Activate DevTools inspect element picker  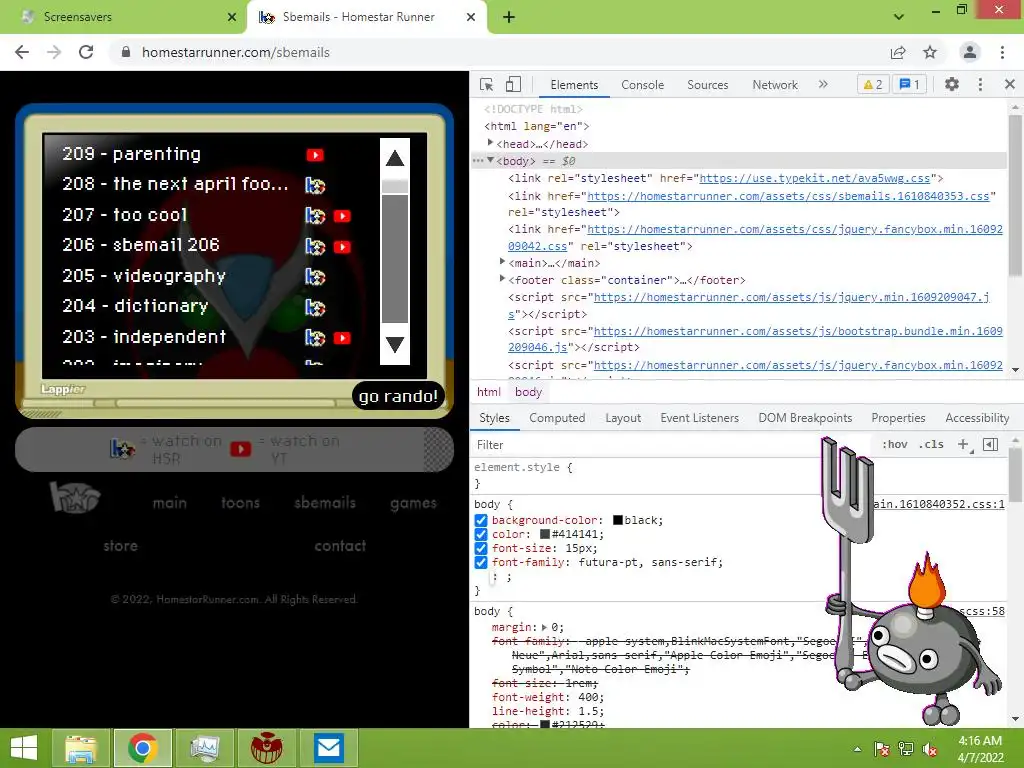point(487,84)
